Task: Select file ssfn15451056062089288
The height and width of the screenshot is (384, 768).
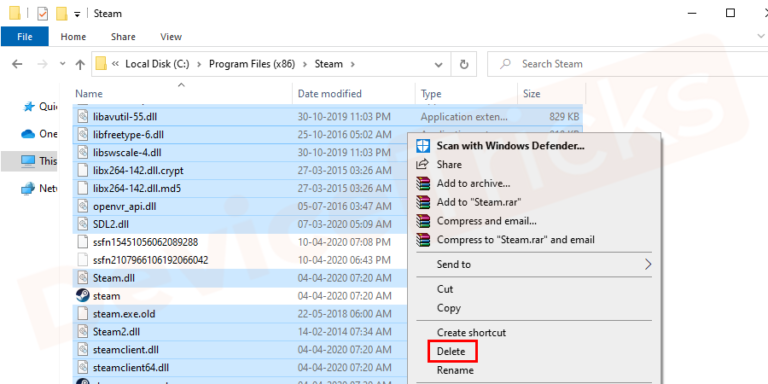Action: pos(145,242)
